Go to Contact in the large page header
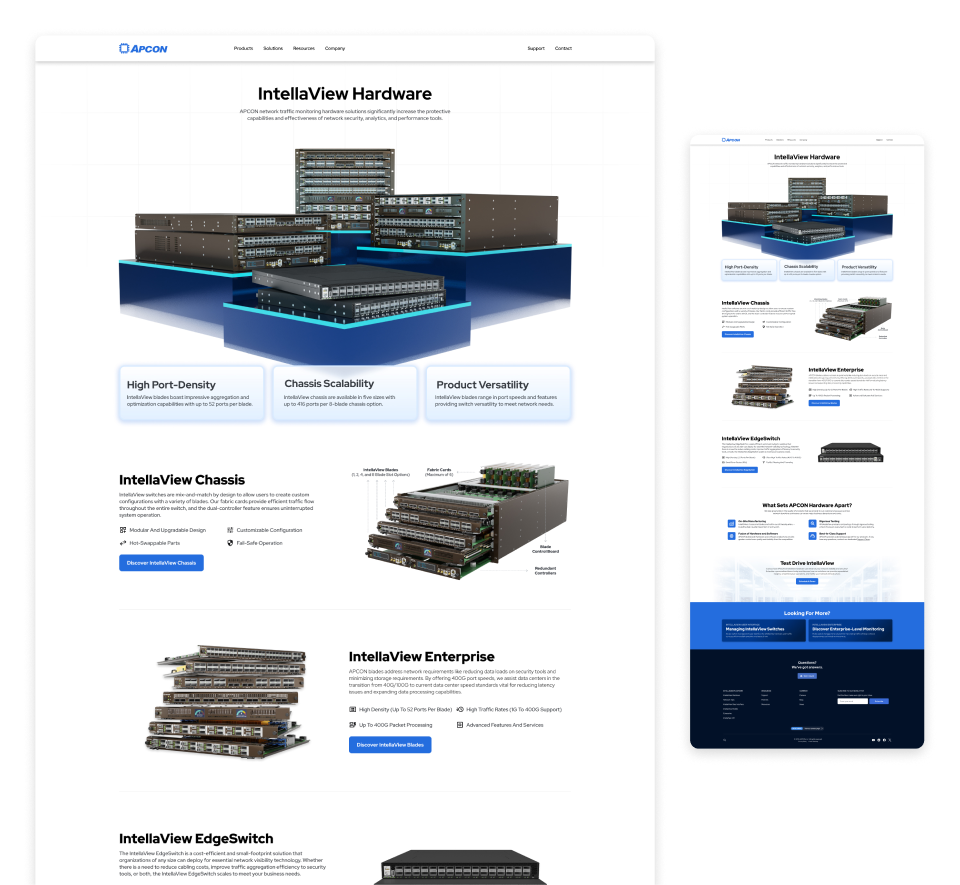960x885 pixels. (563, 48)
